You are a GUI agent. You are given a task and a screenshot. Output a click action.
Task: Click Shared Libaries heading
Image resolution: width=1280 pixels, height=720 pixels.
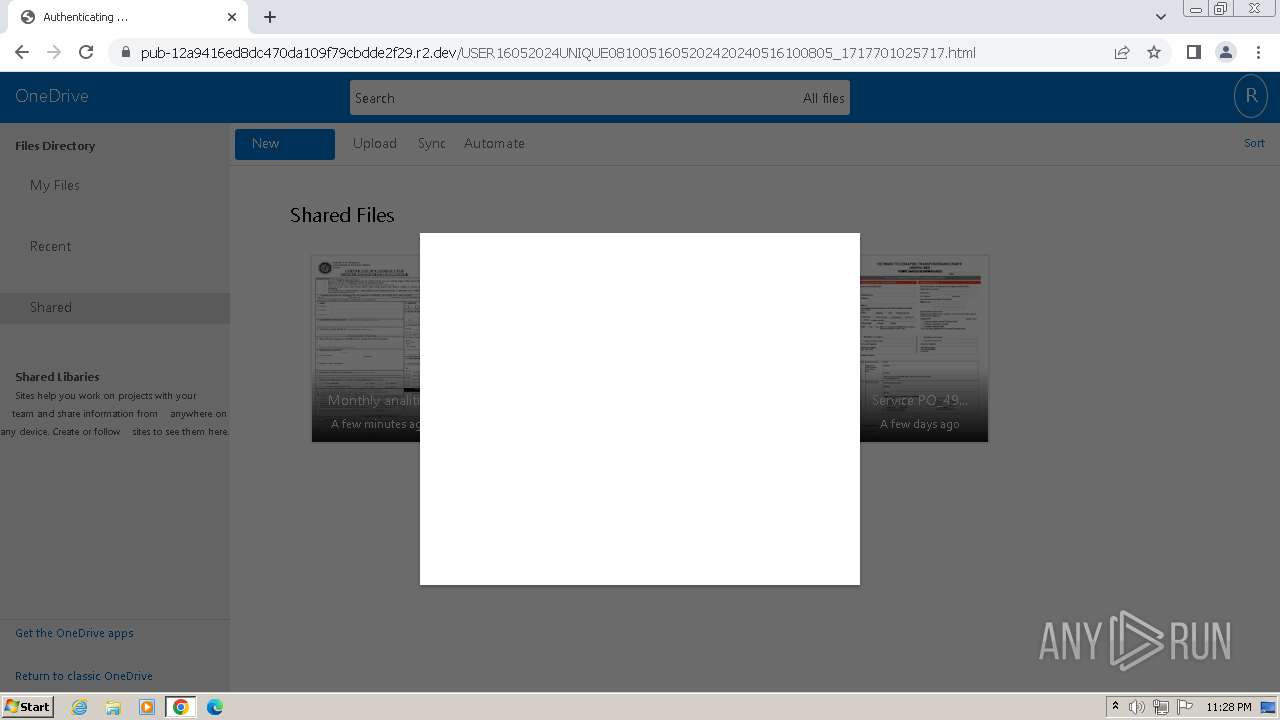click(x=57, y=377)
